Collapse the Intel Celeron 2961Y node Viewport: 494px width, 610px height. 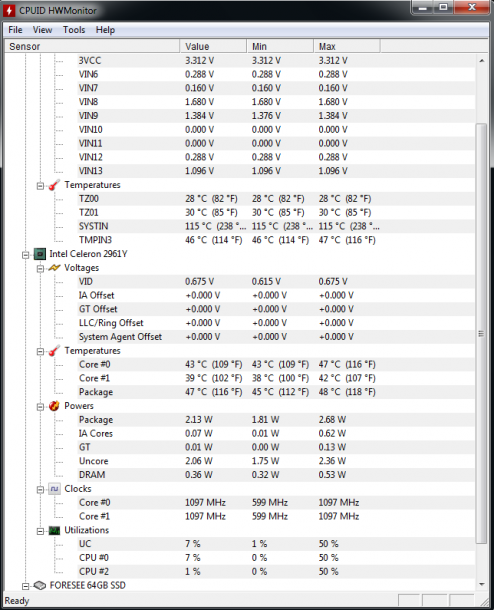tap(26, 255)
